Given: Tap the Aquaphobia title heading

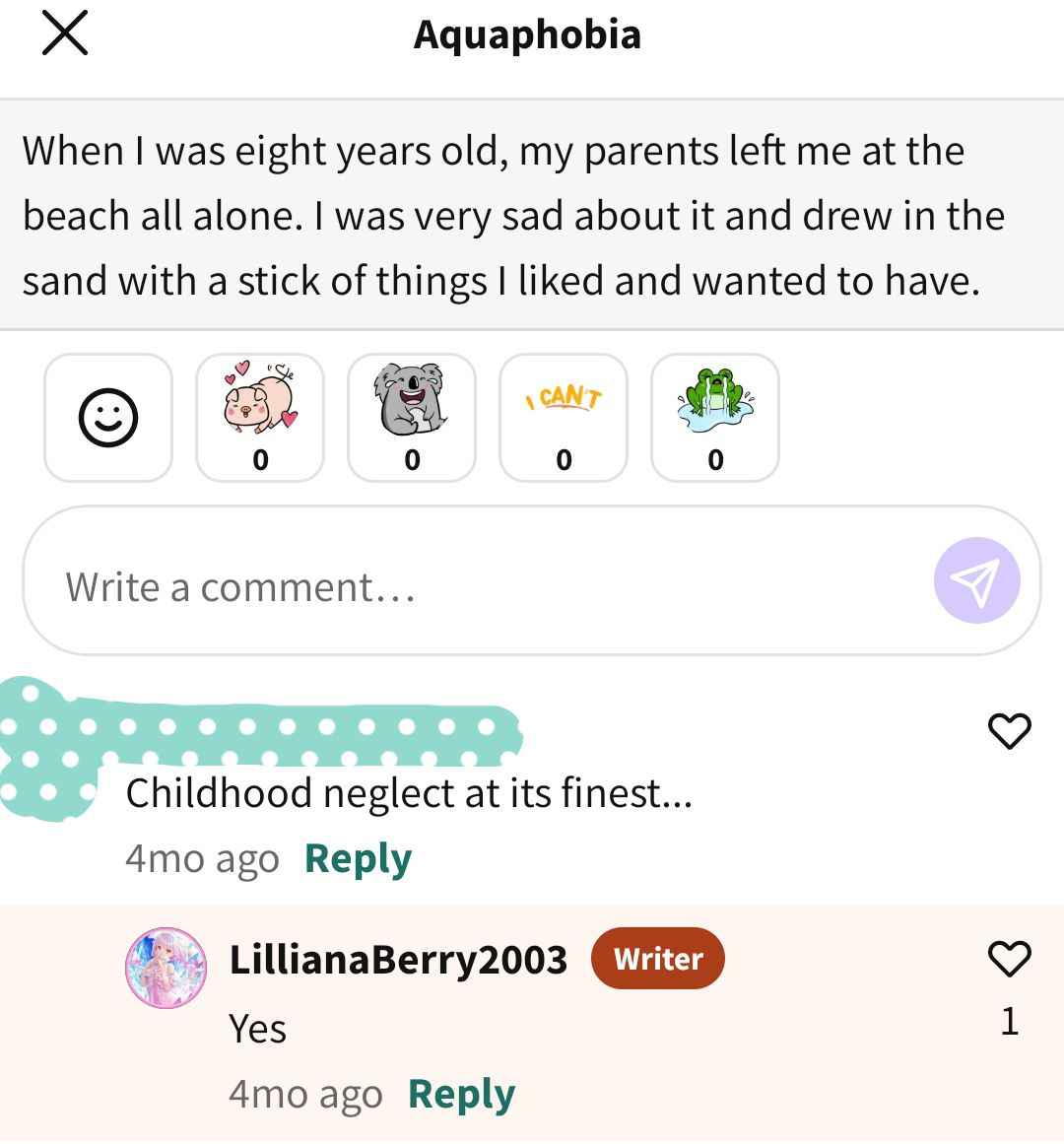Looking at the screenshot, I should click(527, 34).
